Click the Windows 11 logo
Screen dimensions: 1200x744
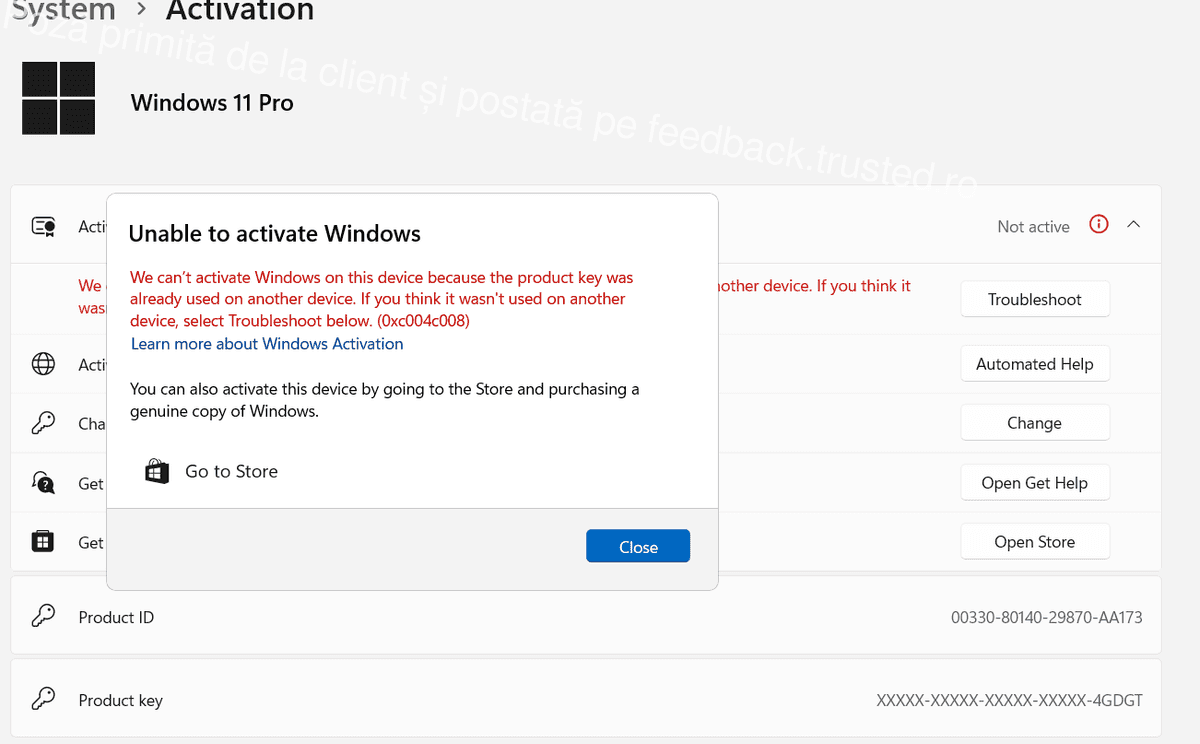(58, 98)
